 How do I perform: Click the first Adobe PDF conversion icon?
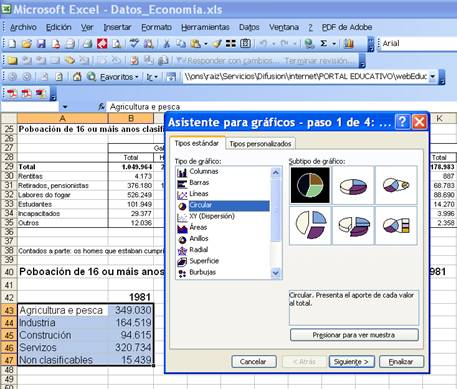(12, 94)
